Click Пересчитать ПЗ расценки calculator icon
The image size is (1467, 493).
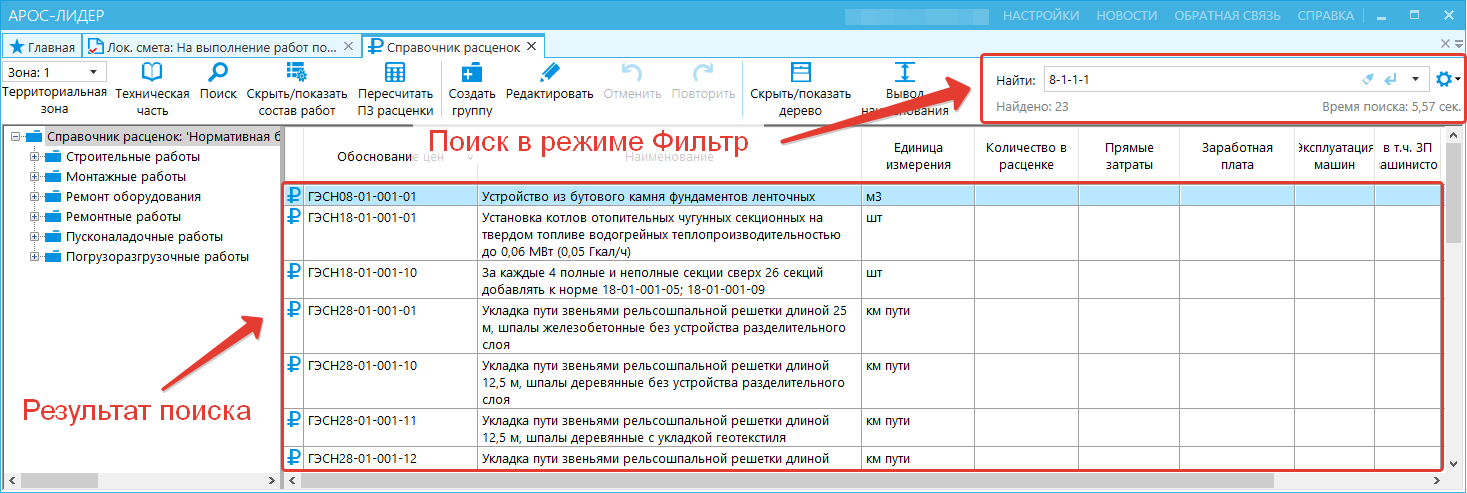pyautogui.click(x=394, y=72)
